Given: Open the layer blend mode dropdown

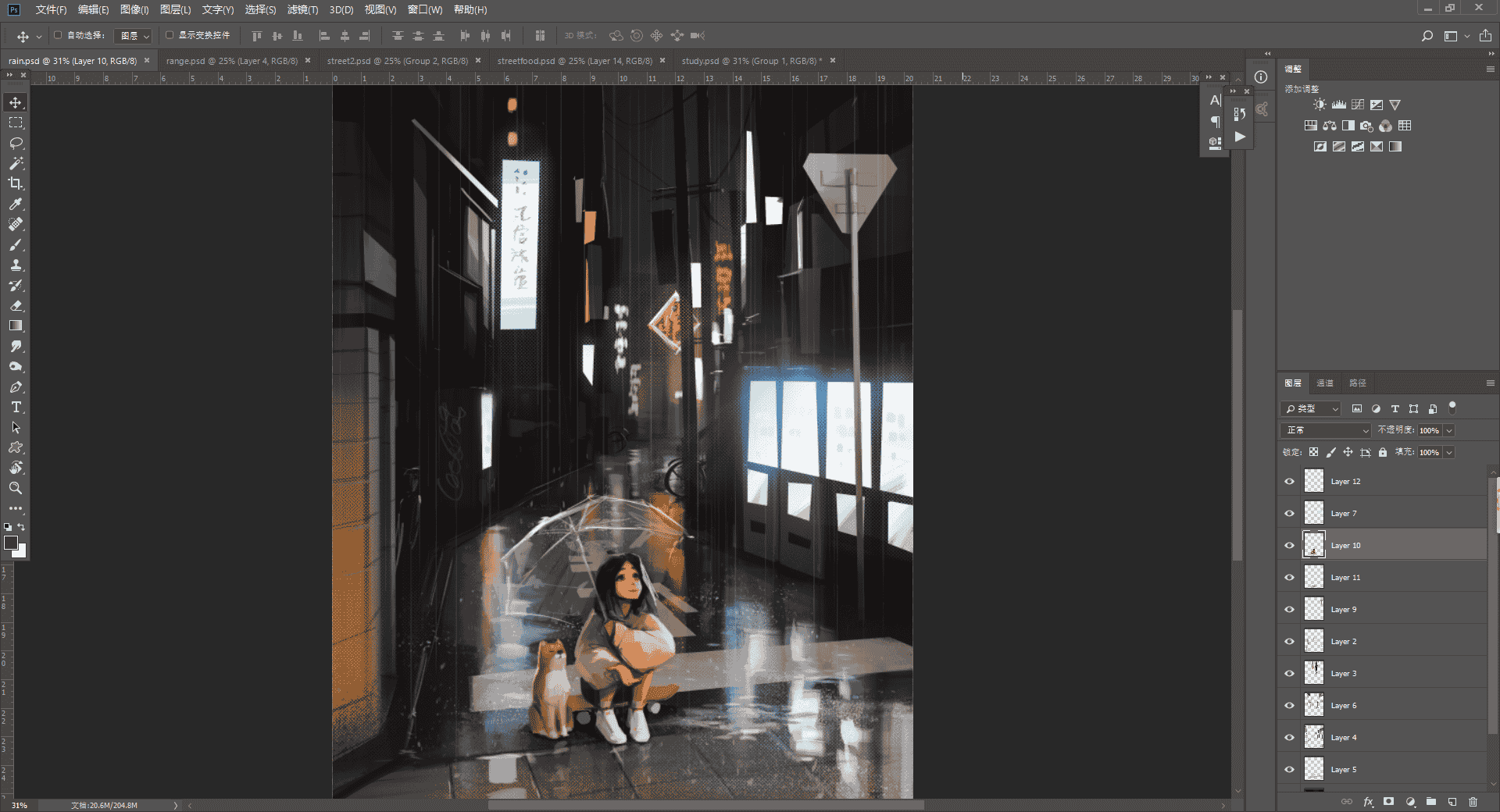Looking at the screenshot, I should (1326, 430).
